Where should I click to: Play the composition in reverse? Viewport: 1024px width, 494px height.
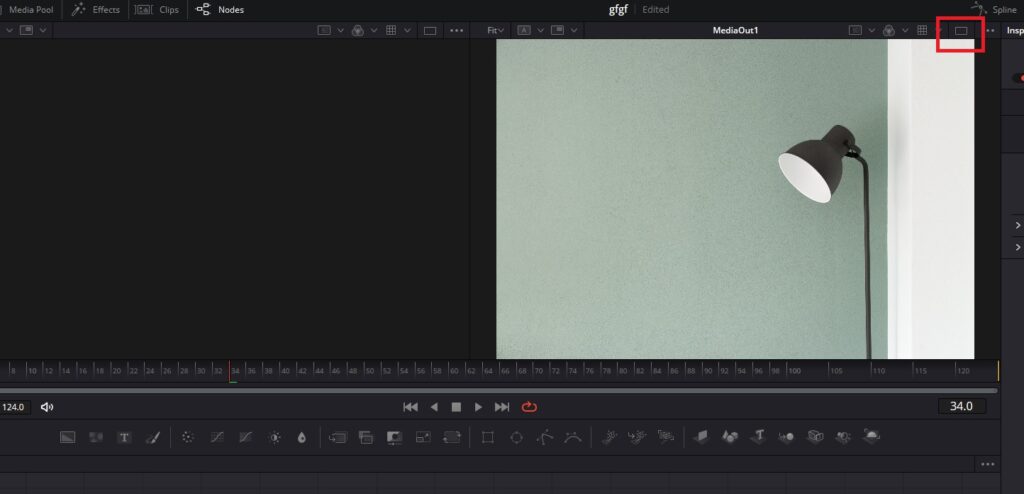(x=434, y=407)
